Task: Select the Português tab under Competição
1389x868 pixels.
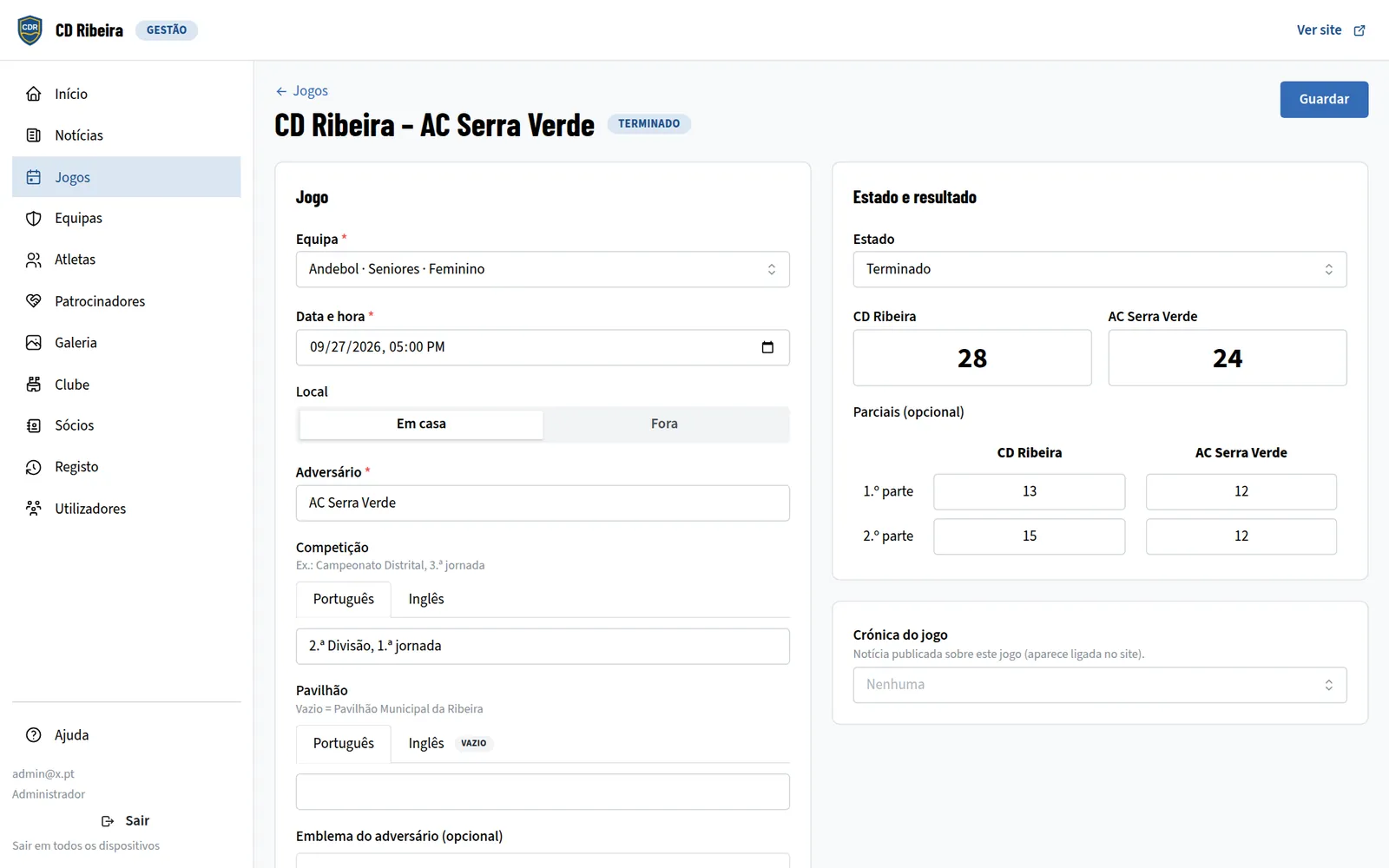Action: (344, 600)
